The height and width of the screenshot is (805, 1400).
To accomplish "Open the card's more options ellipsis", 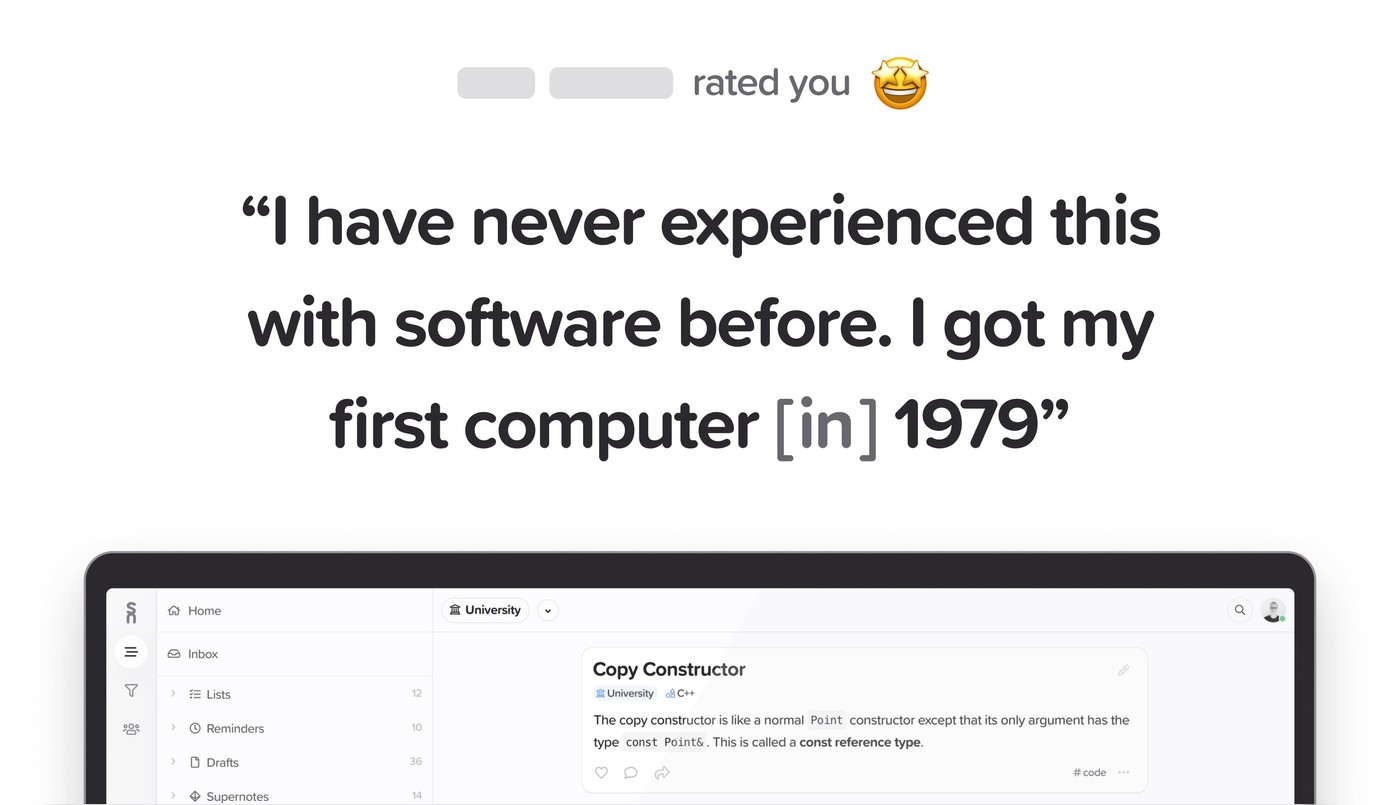I will (1124, 772).
